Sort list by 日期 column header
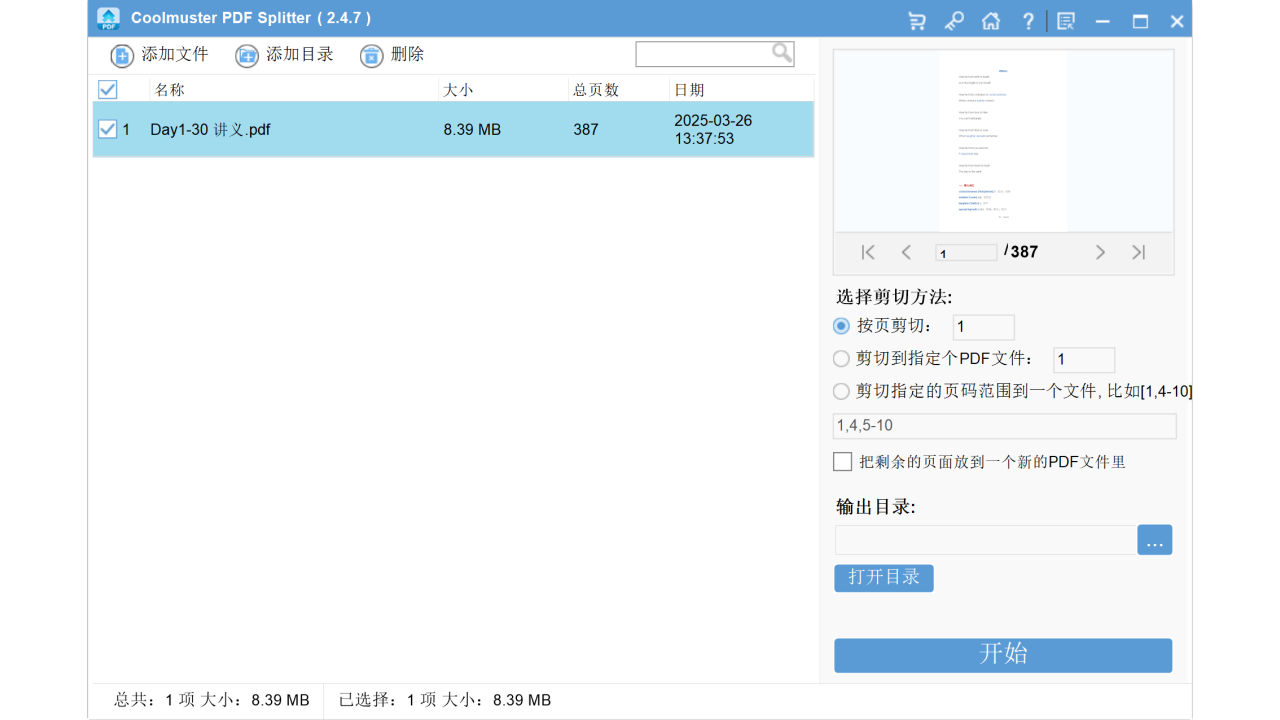 689,90
